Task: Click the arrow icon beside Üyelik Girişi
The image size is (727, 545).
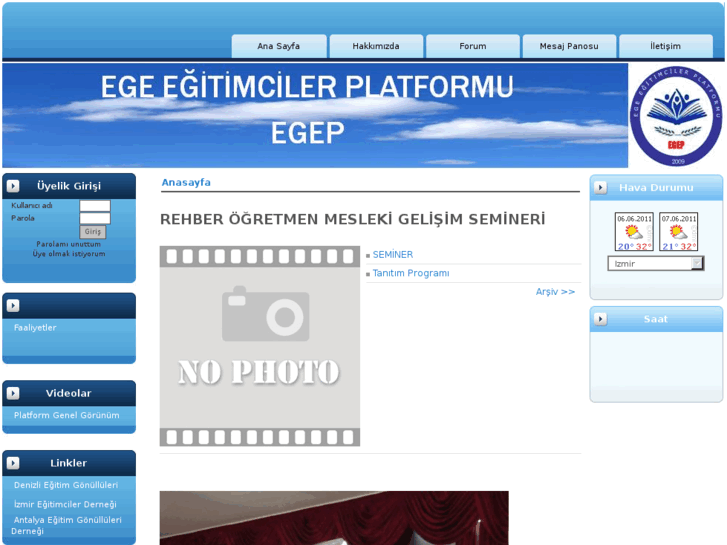Action: pyautogui.click(x=13, y=186)
